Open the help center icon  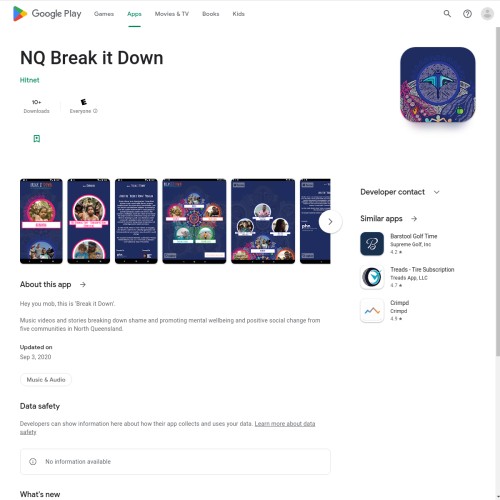467,14
